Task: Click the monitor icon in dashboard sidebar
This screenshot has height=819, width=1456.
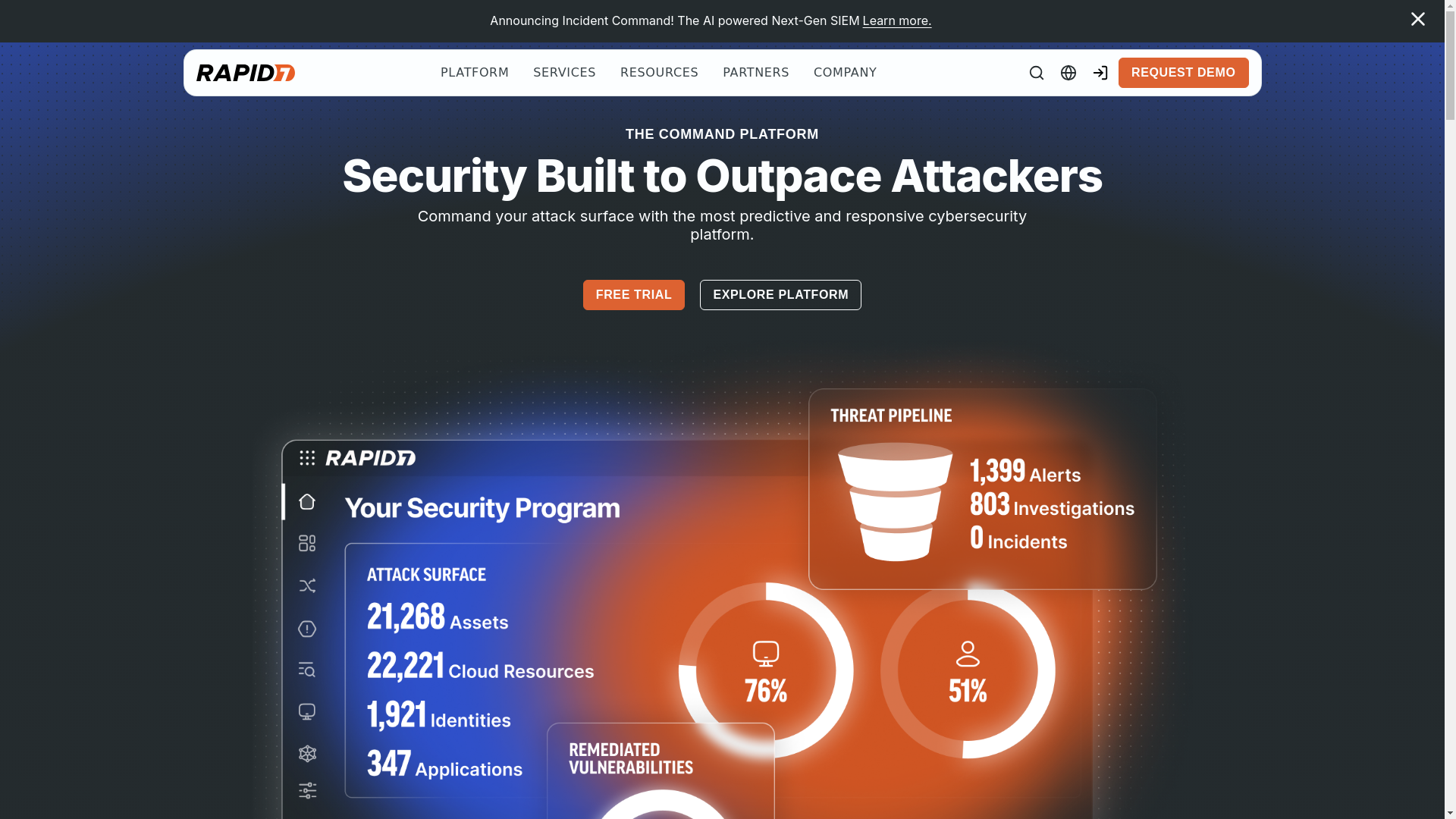Action: pyautogui.click(x=307, y=712)
